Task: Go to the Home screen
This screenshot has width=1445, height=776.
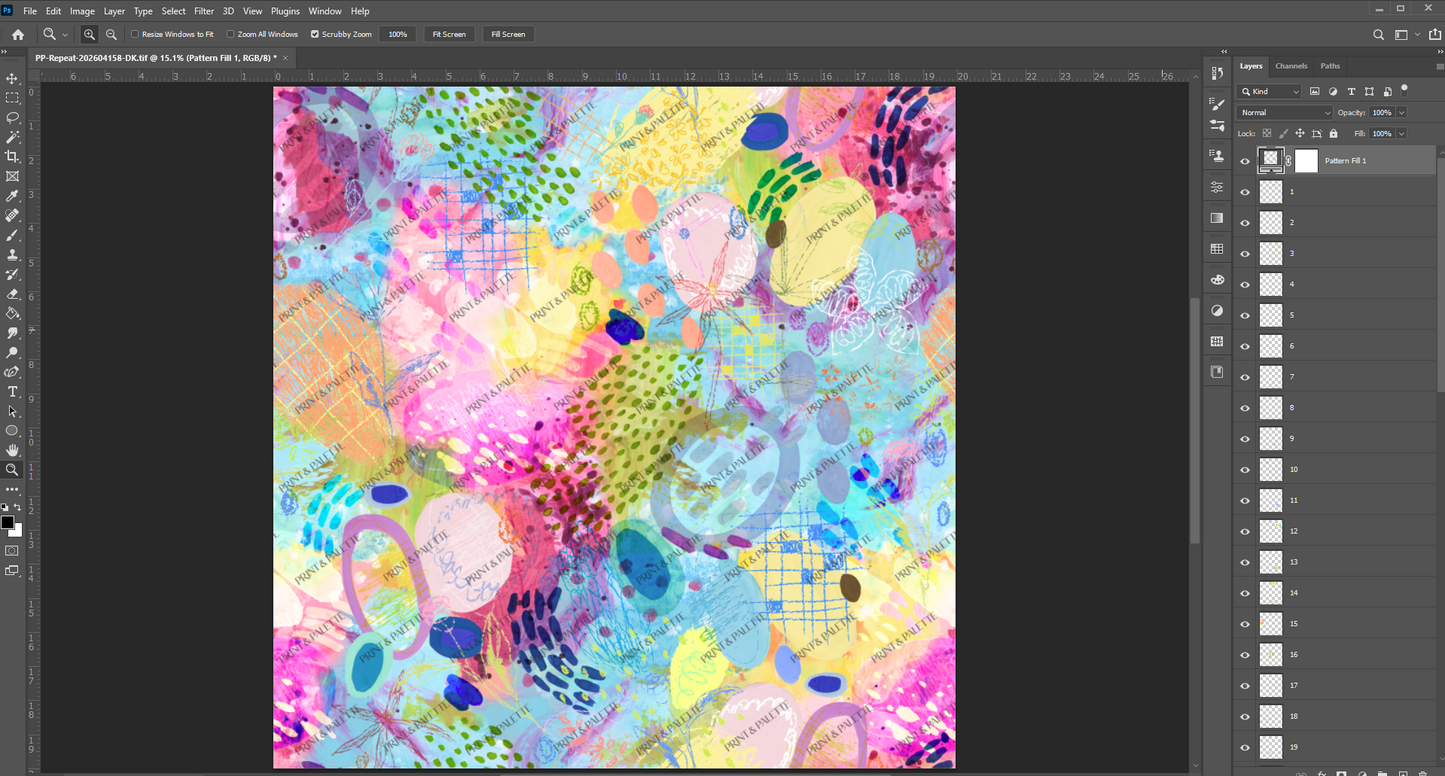Action: coord(17,34)
